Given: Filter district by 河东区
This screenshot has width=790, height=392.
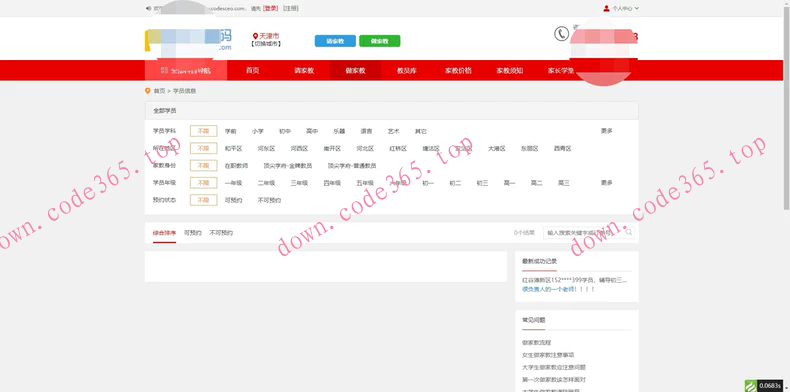Looking at the screenshot, I should [266, 149].
